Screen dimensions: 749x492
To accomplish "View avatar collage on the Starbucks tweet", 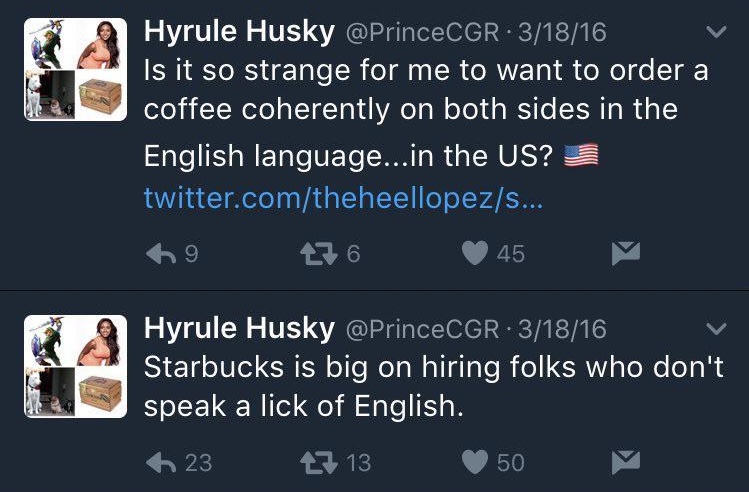I will [75, 366].
